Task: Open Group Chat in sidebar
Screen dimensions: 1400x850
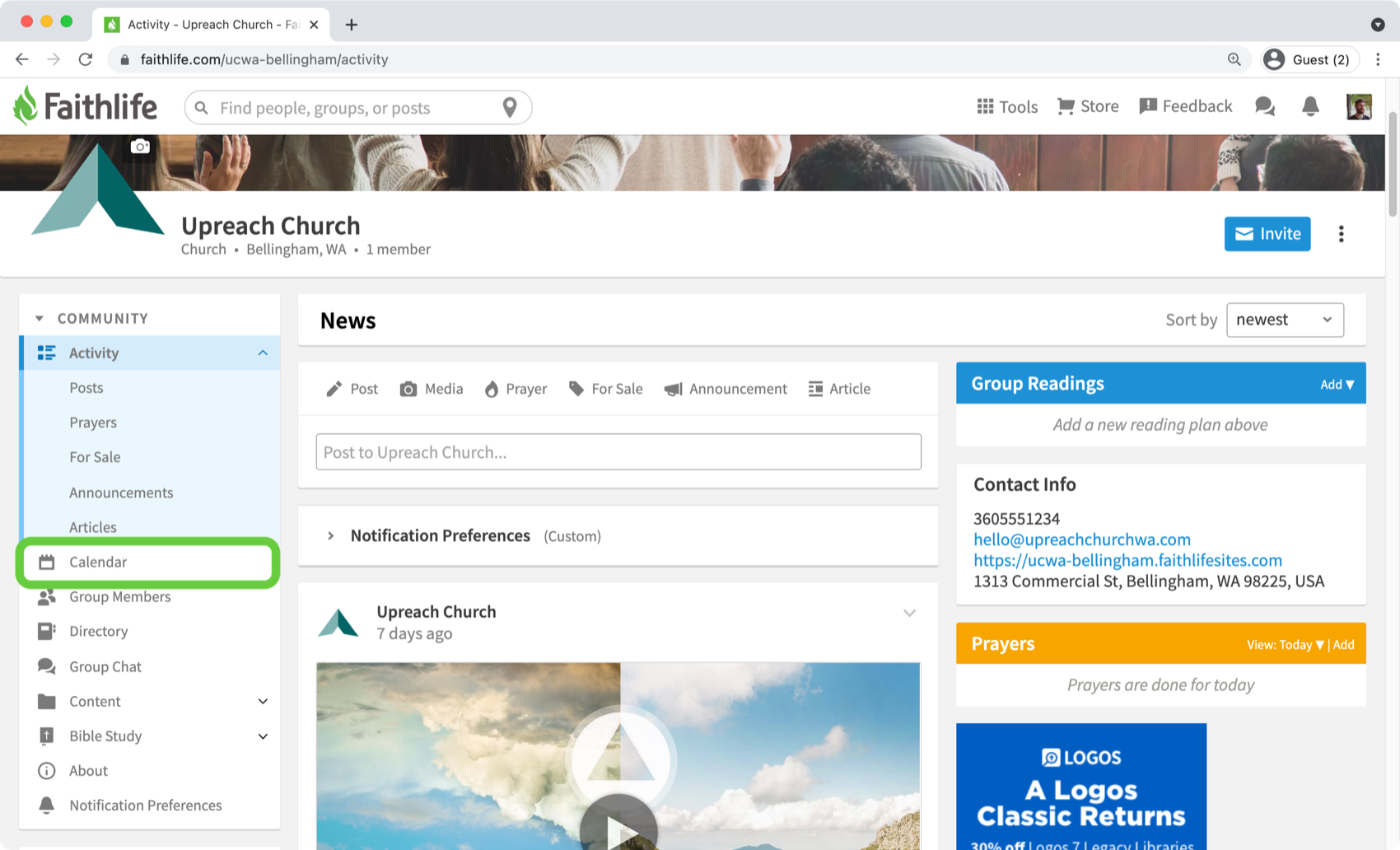Action: [105, 666]
